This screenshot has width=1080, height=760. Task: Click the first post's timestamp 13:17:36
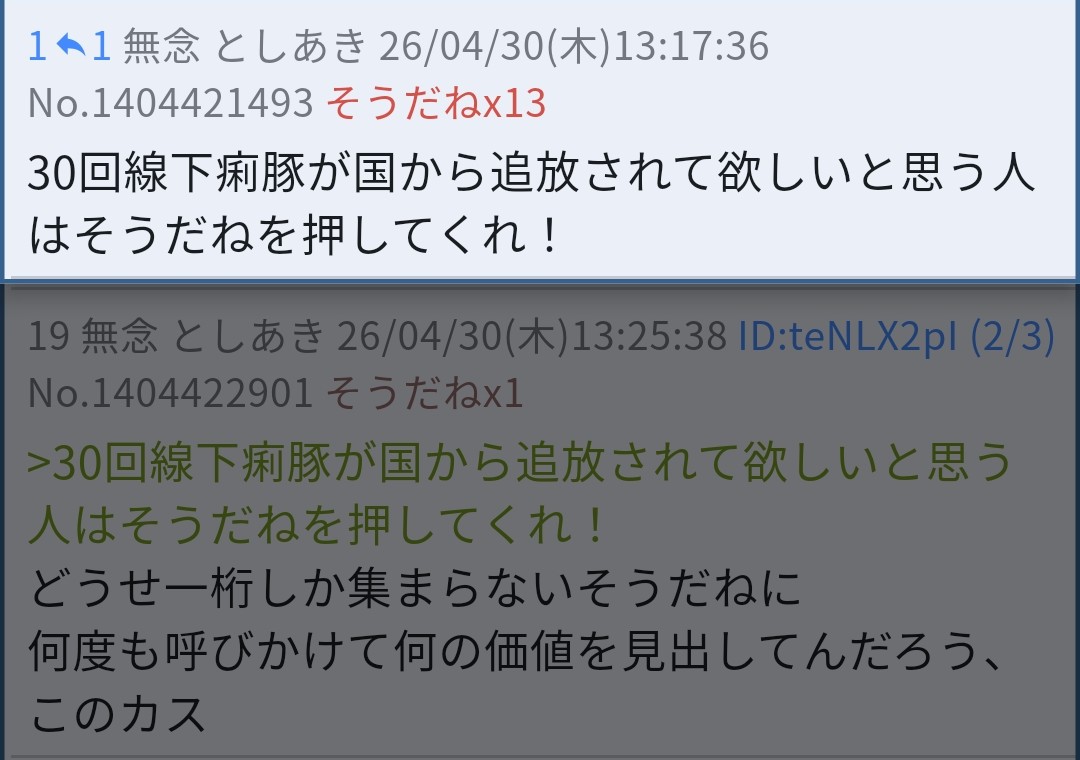(x=691, y=46)
